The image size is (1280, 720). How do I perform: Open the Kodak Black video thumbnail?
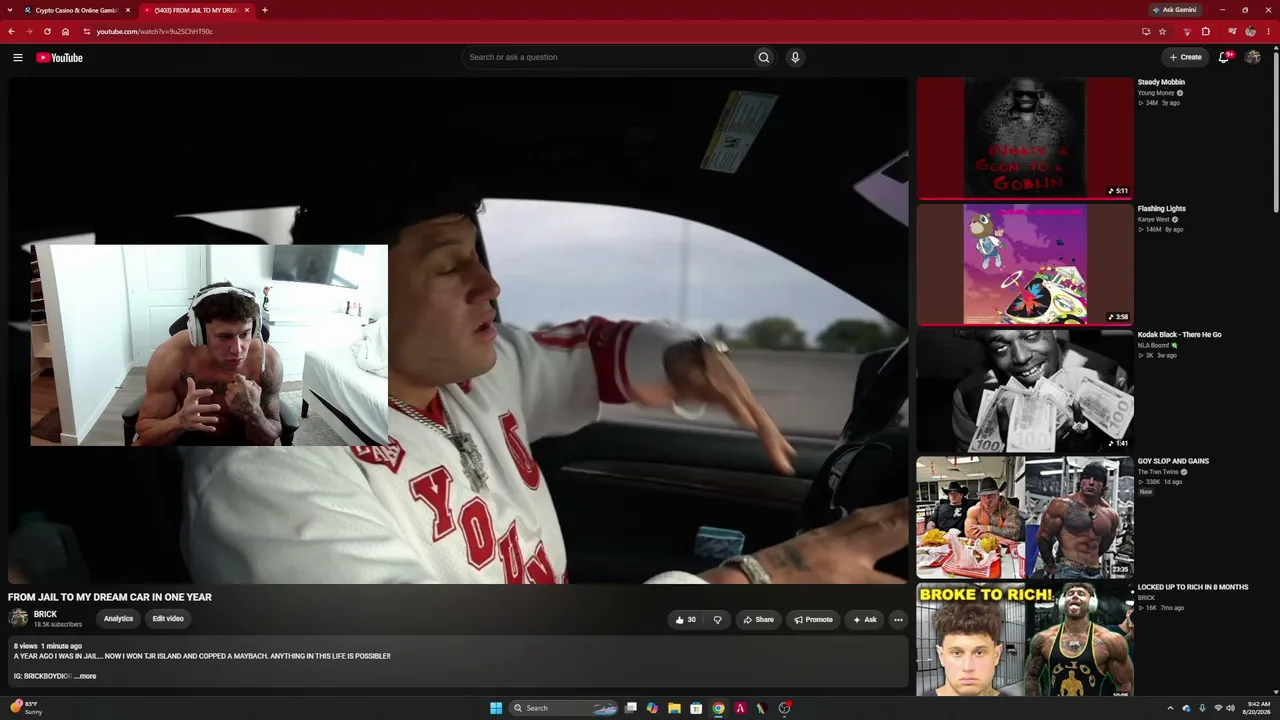(1025, 391)
